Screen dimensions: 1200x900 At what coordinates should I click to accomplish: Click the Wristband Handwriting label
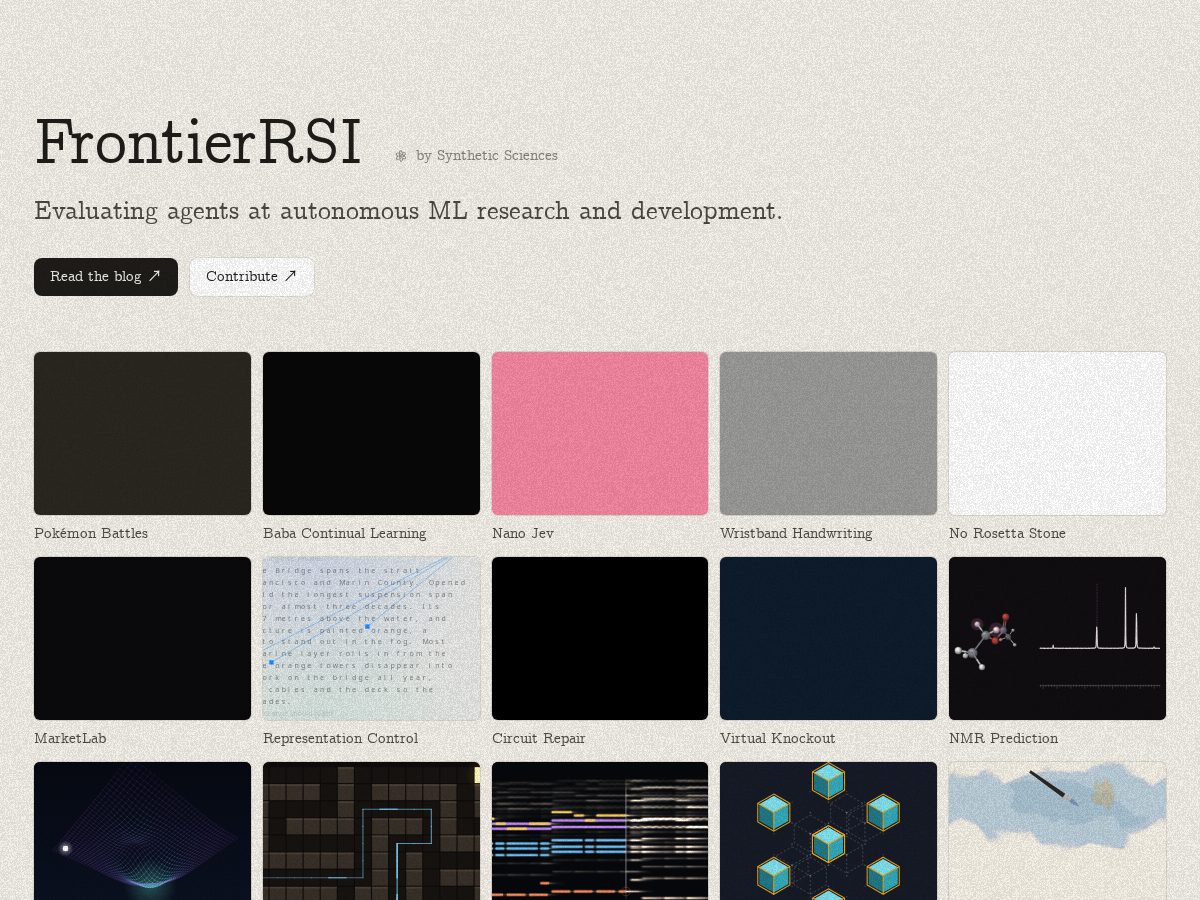tap(796, 534)
